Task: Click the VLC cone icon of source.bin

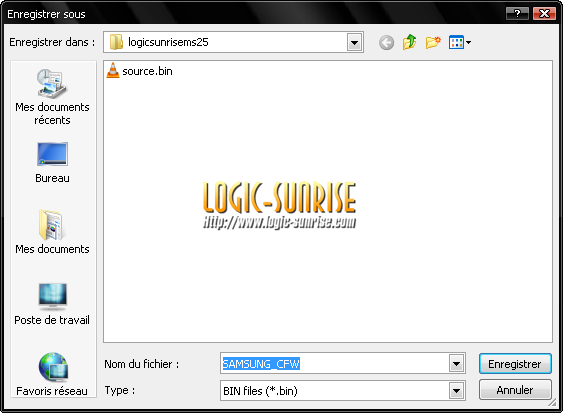Action: point(113,70)
